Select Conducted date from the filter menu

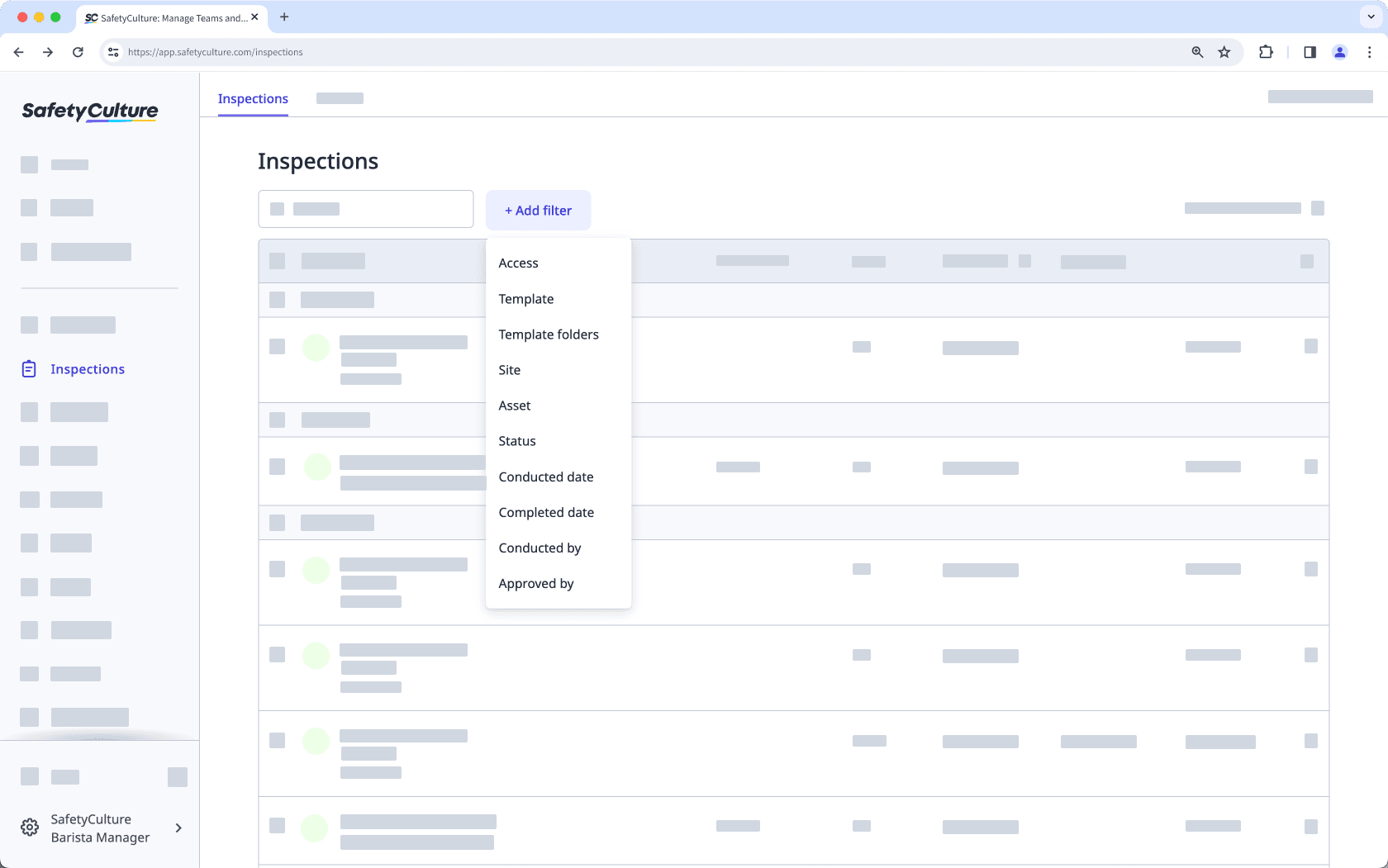(545, 477)
